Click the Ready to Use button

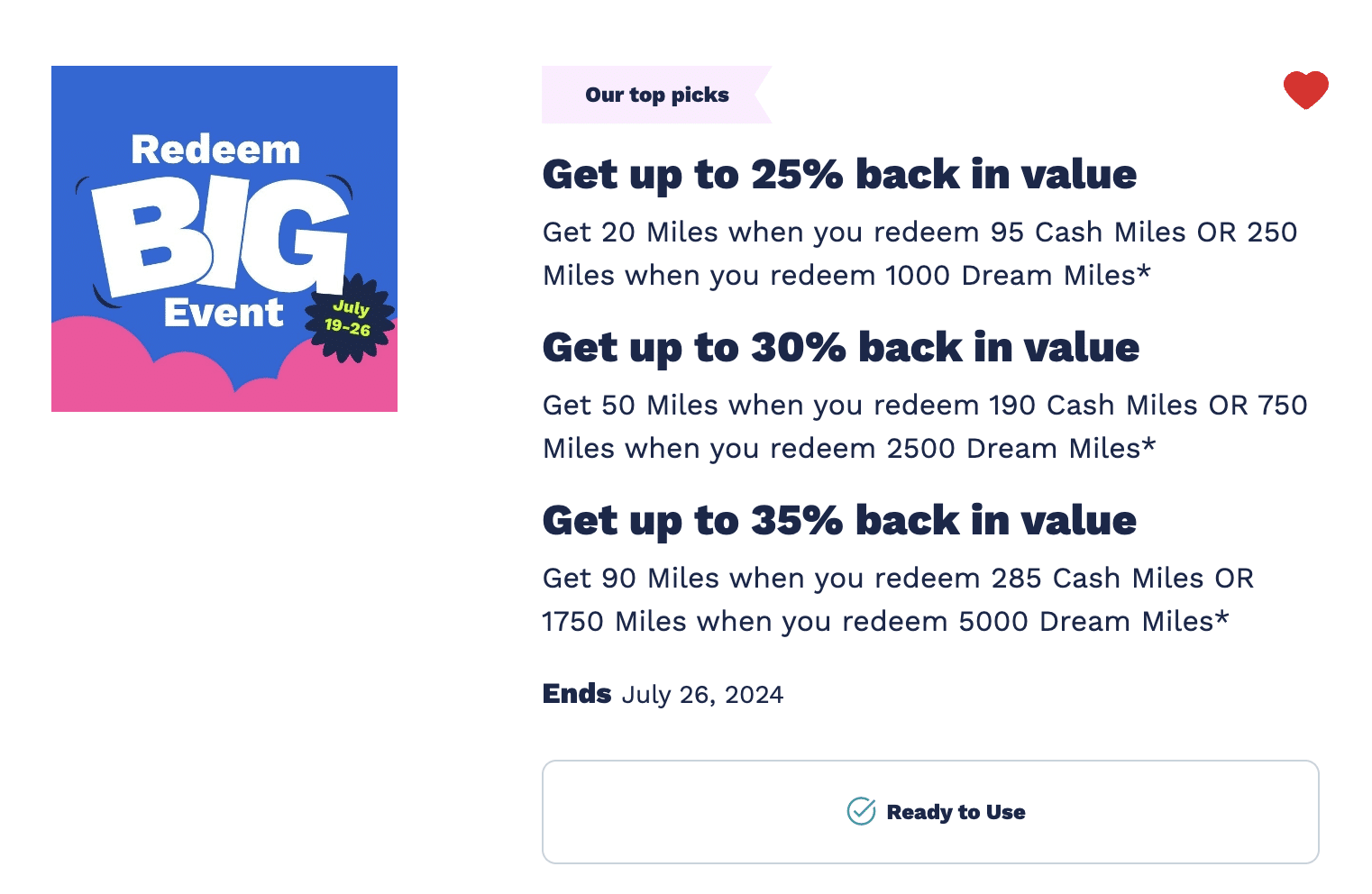point(929,811)
